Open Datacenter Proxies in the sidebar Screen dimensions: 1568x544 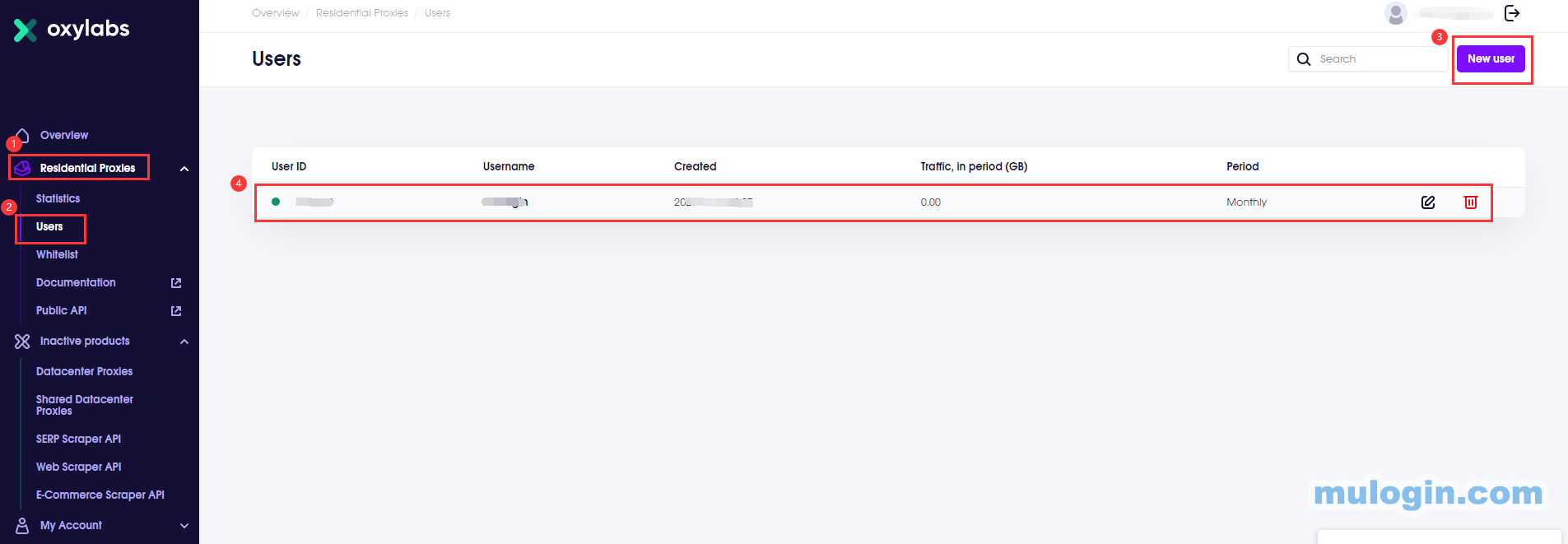(84, 371)
